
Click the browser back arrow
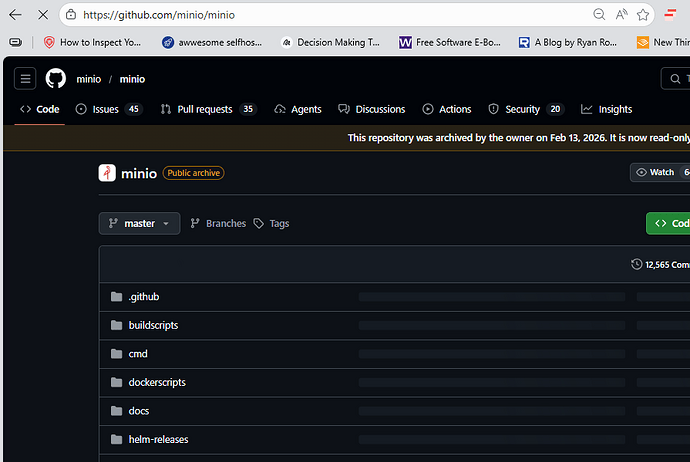point(15,15)
